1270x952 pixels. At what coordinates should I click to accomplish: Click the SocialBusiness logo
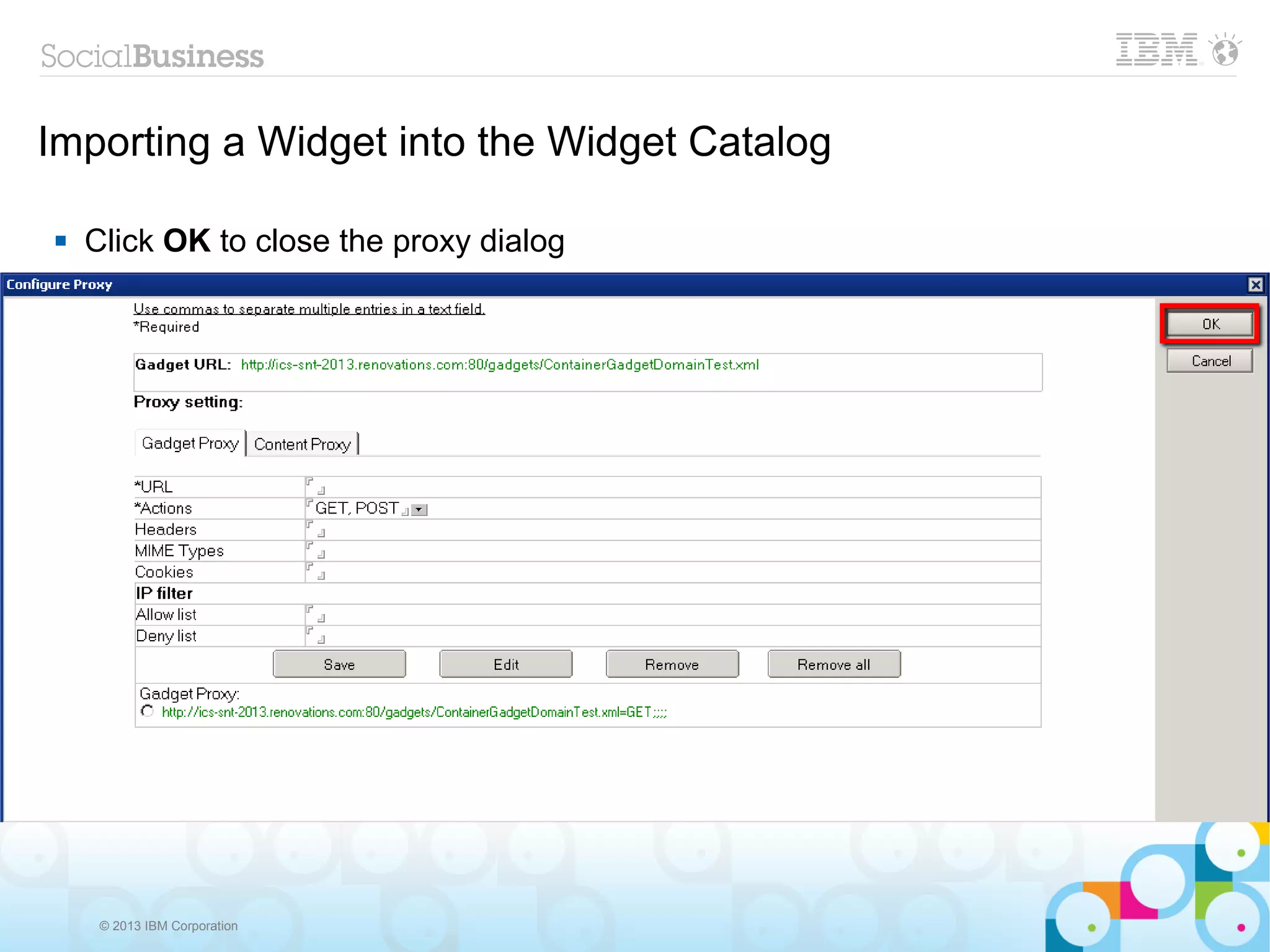click(153, 56)
